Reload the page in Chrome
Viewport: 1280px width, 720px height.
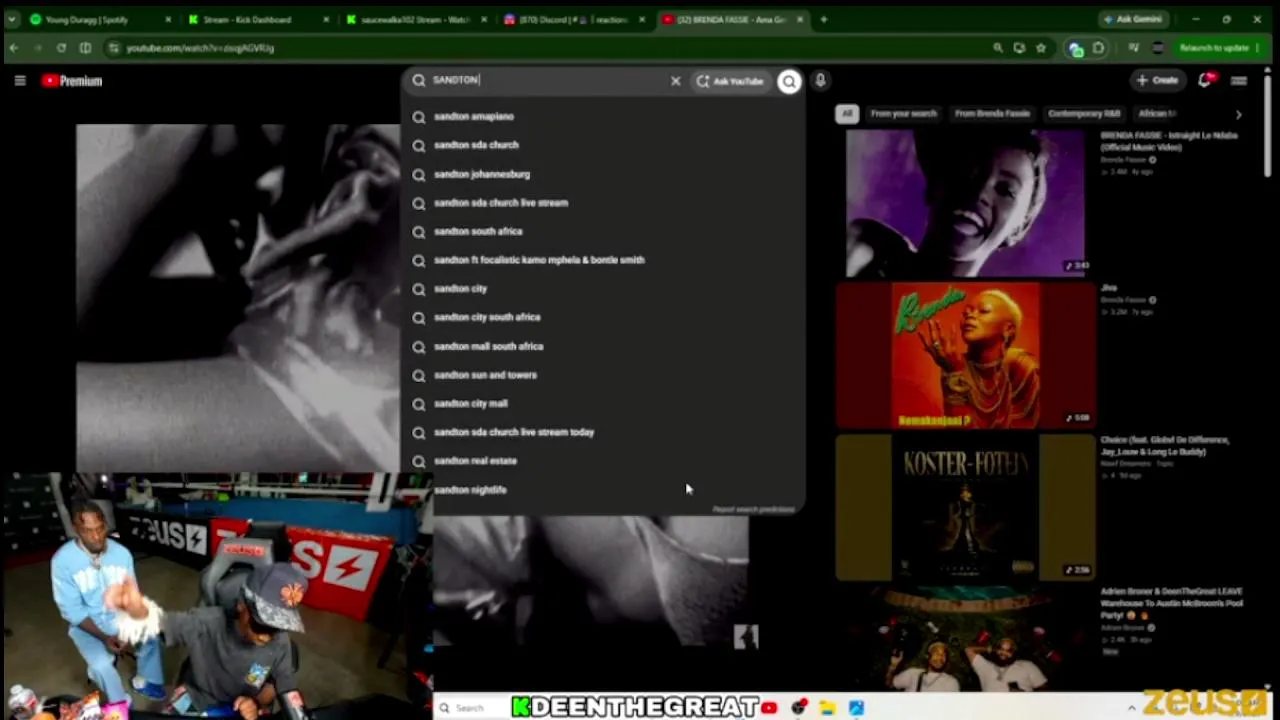point(61,48)
